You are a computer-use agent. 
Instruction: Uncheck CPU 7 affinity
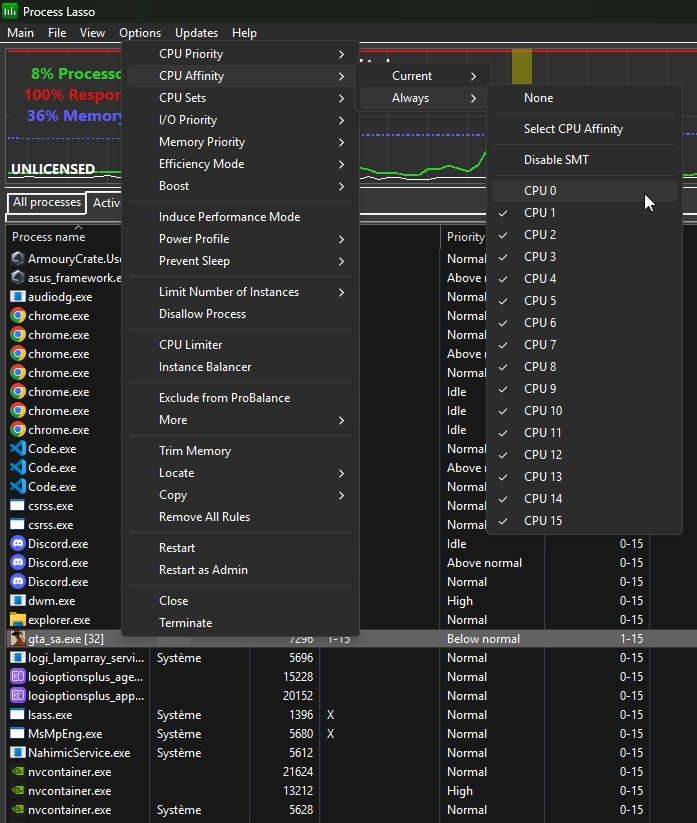584,345
